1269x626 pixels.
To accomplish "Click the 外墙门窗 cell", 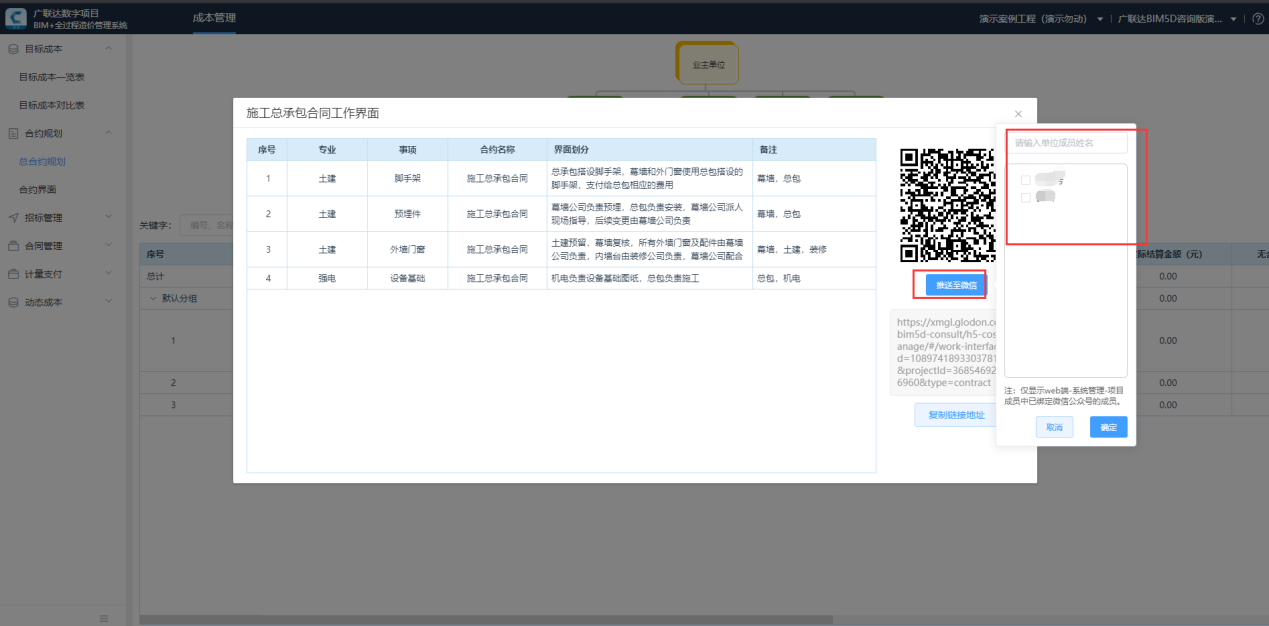I will click(x=408, y=249).
